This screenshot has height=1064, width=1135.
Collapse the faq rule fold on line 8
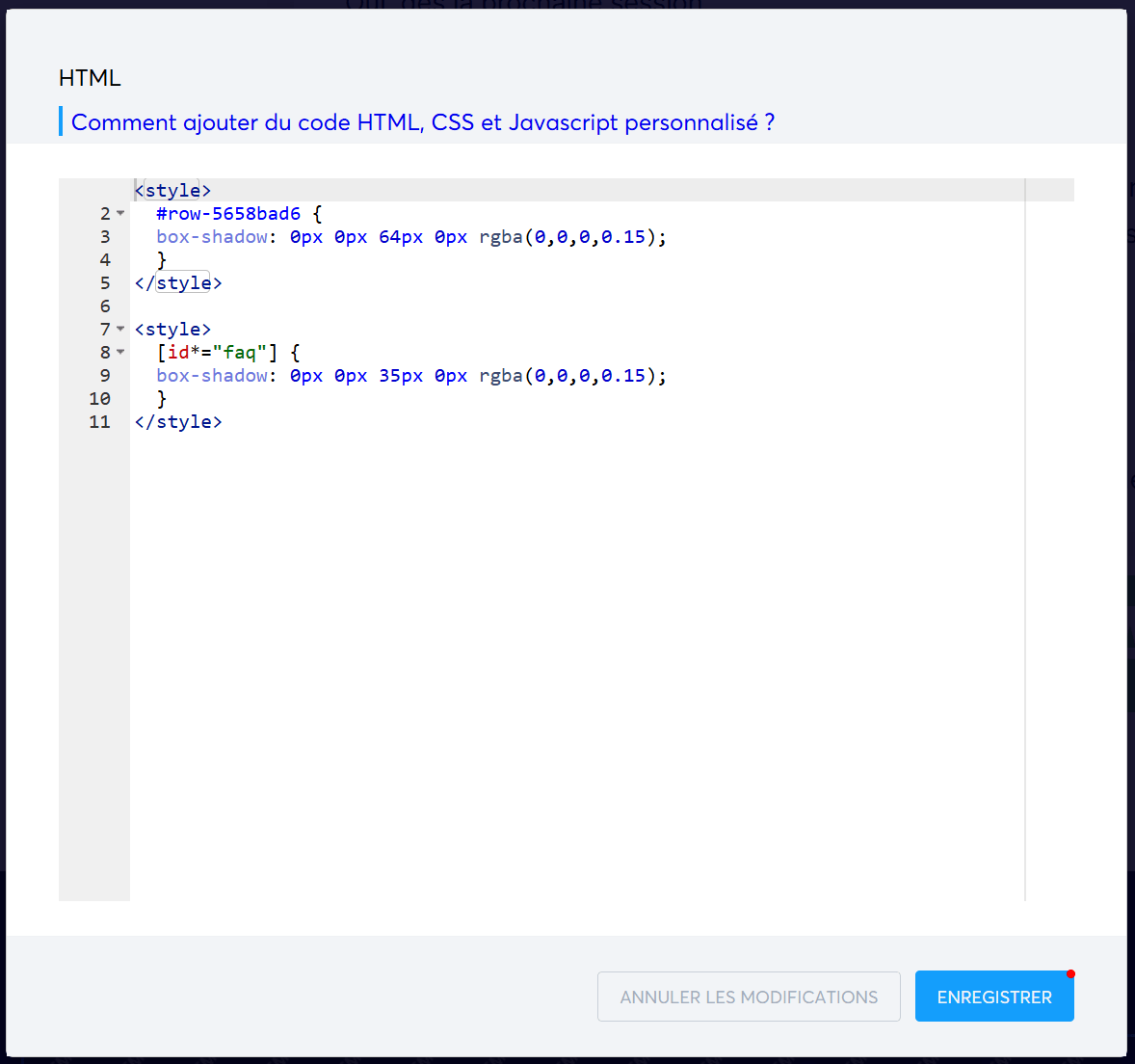point(119,352)
